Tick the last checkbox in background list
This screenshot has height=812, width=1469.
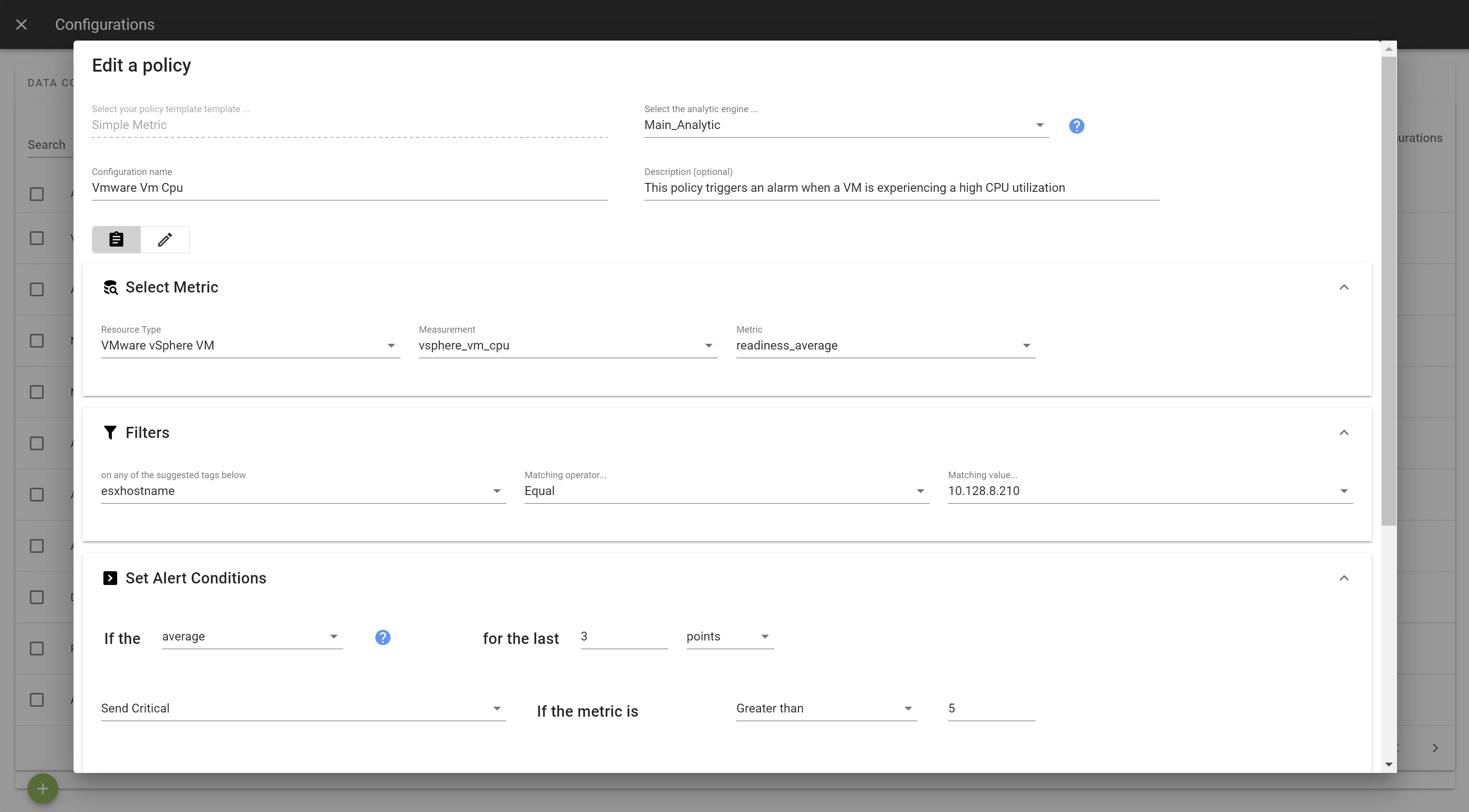pos(36,700)
